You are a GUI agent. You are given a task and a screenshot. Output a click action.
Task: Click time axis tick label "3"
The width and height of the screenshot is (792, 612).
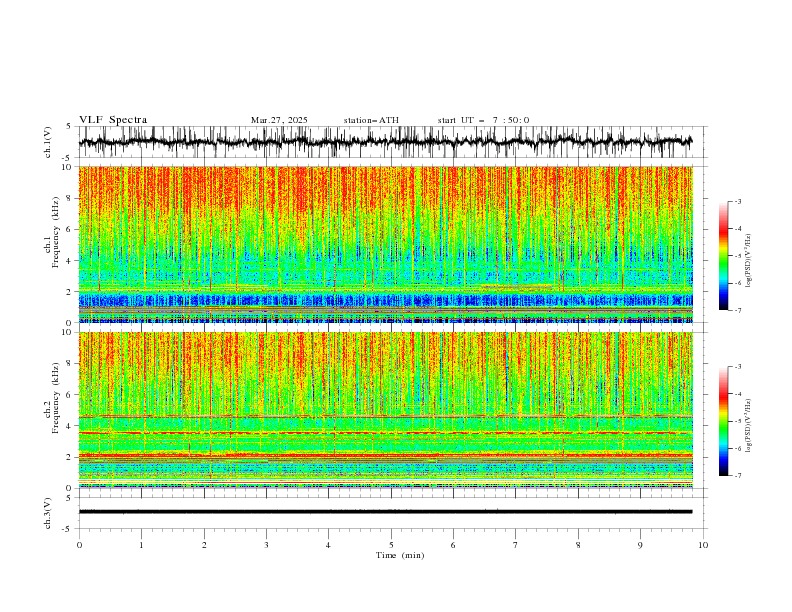click(266, 545)
